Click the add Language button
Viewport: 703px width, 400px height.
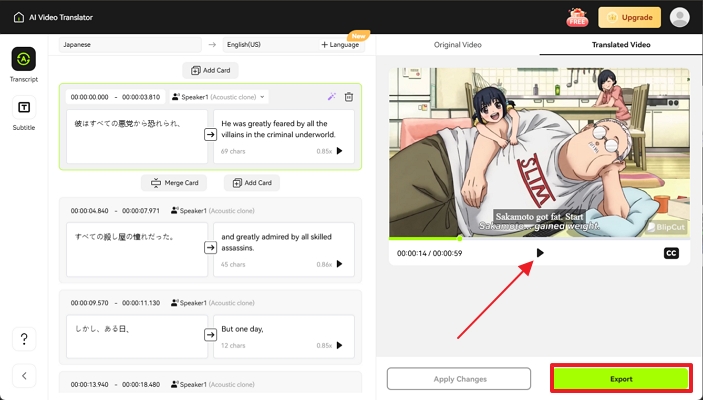[340, 44]
